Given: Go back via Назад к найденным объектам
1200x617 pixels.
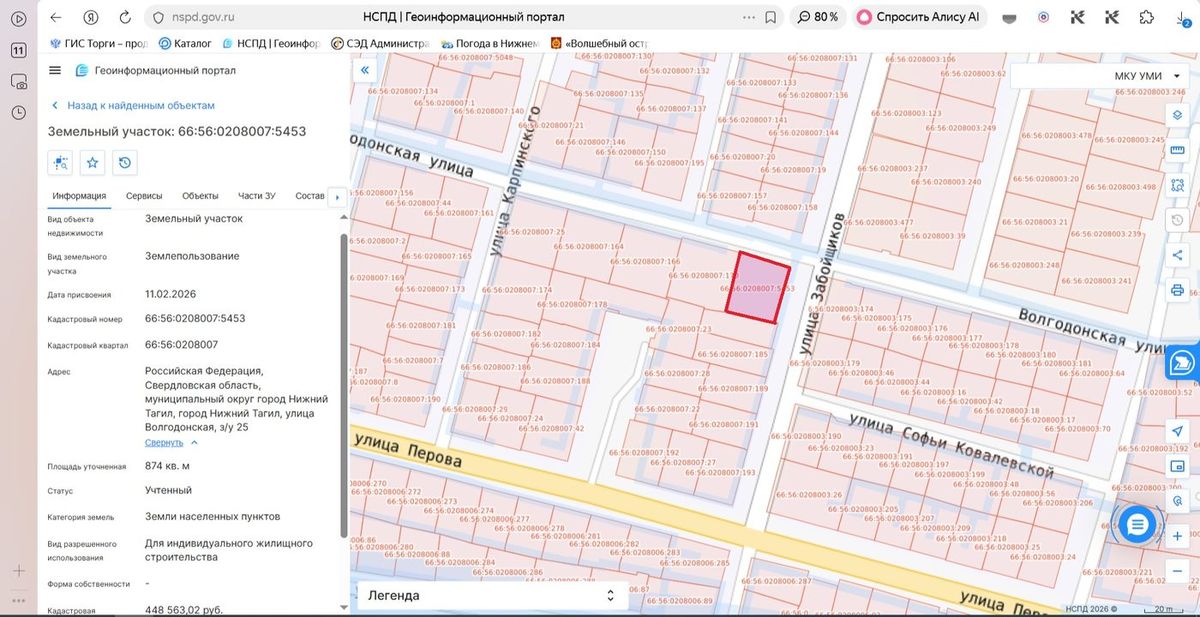Looking at the screenshot, I should tap(132, 105).
